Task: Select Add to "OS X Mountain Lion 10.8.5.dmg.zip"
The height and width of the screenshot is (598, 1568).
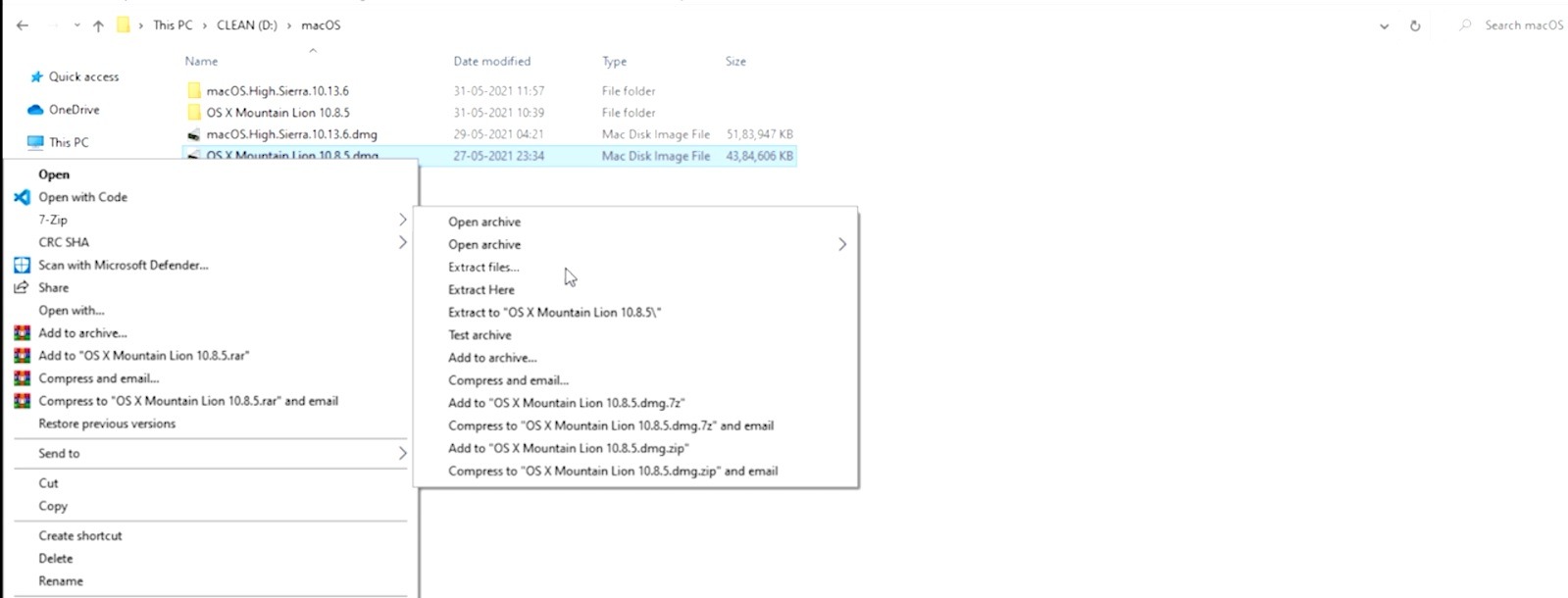Action: pos(569,448)
